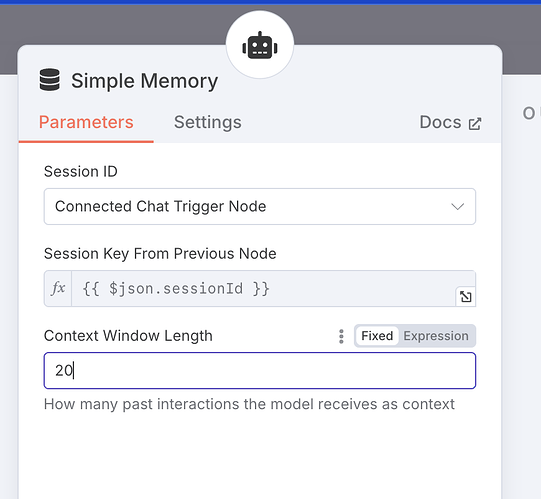Image resolution: width=541 pixels, height=499 pixels.
Task: Click the Session Key From Previous Node label
Action: pyautogui.click(x=160, y=254)
